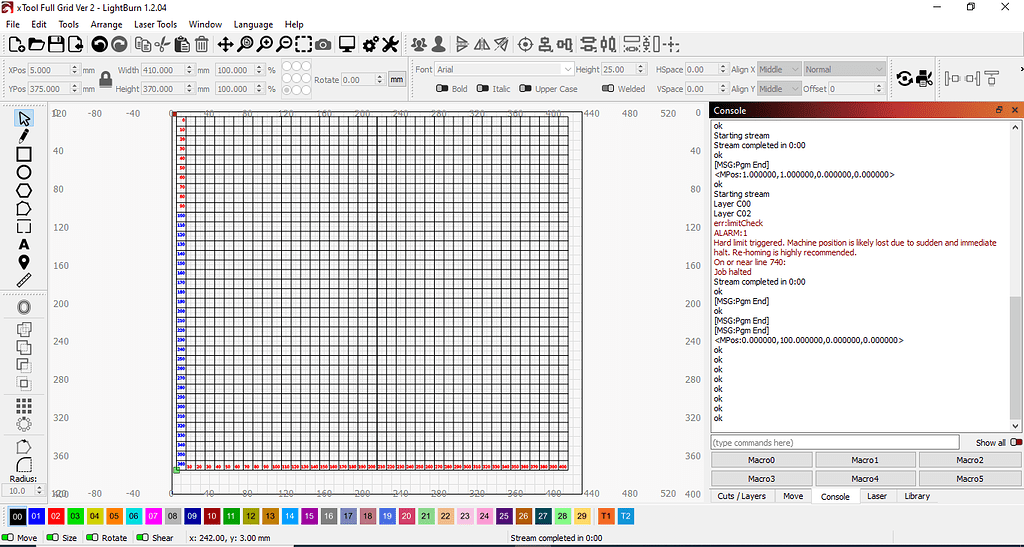Select the Draw Ellipse tool
The width and height of the screenshot is (1024, 547).
(24, 172)
